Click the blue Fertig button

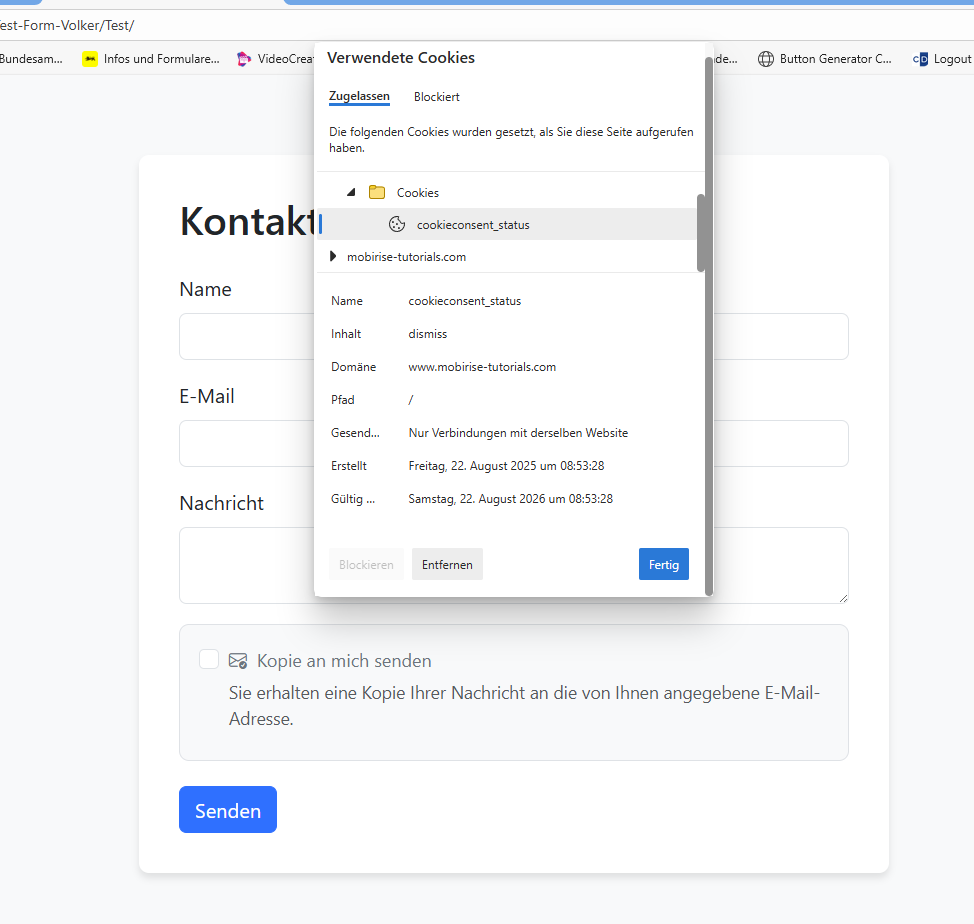(663, 564)
